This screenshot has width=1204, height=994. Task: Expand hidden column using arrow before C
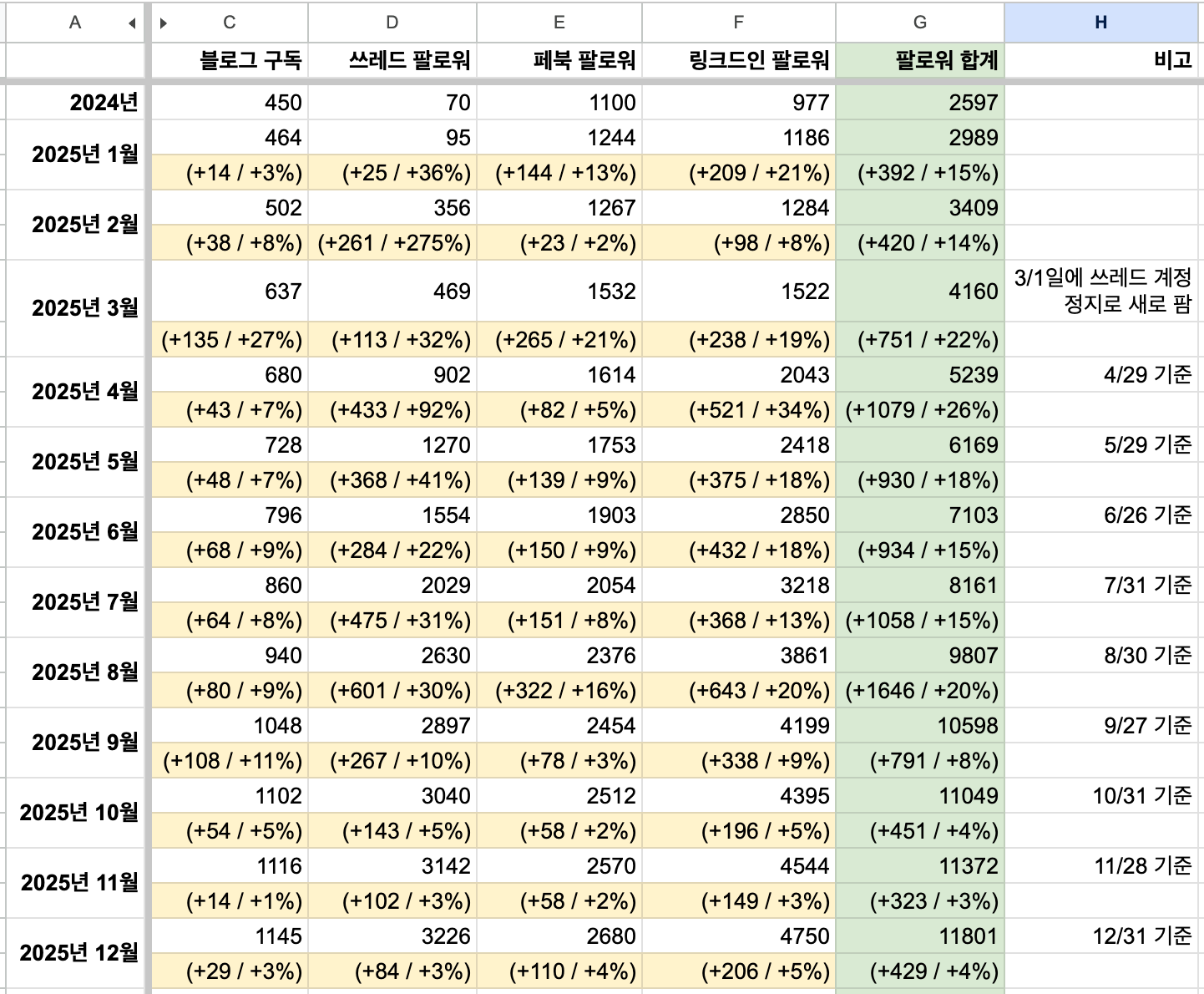(x=164, y=23)
